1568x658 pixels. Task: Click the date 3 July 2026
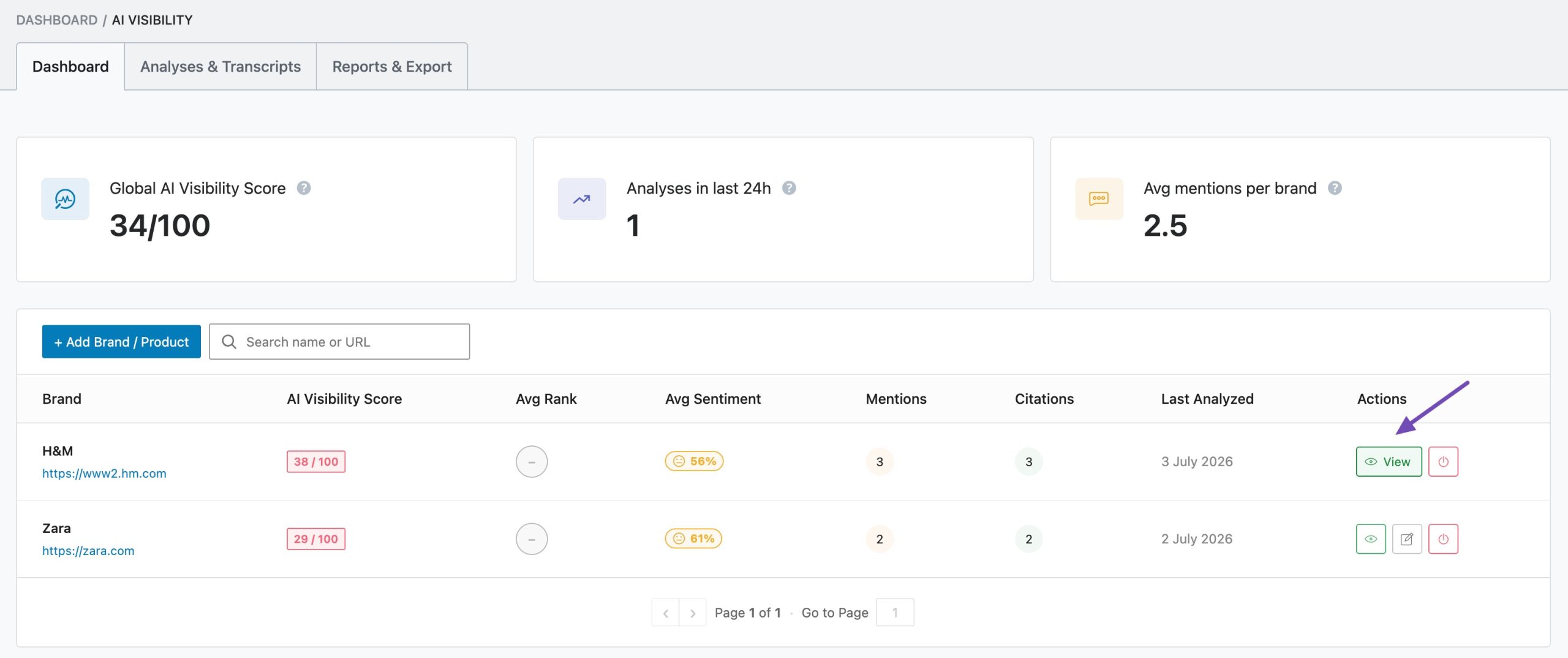1197,461
